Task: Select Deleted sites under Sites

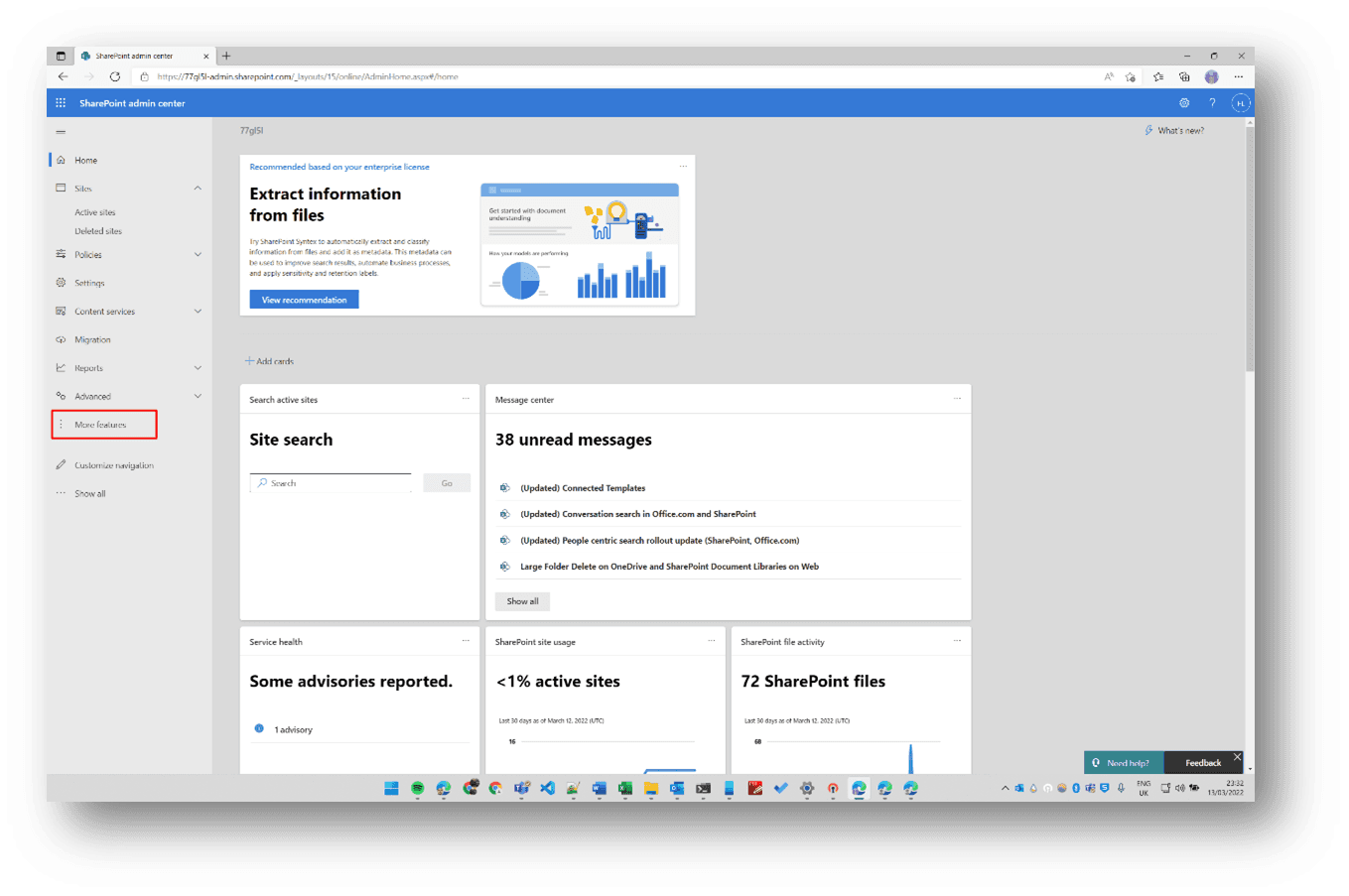Action: [98, 231]
